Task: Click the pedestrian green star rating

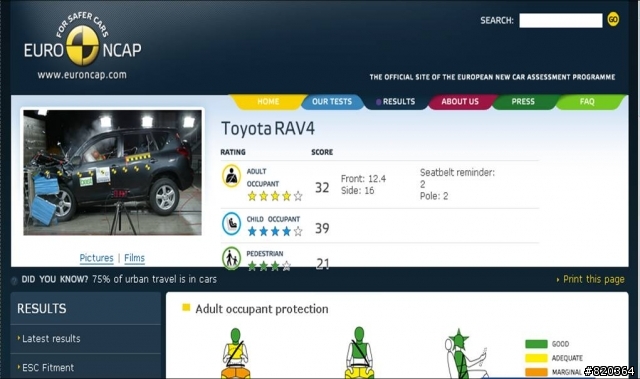Action: (x=269, y=266)
